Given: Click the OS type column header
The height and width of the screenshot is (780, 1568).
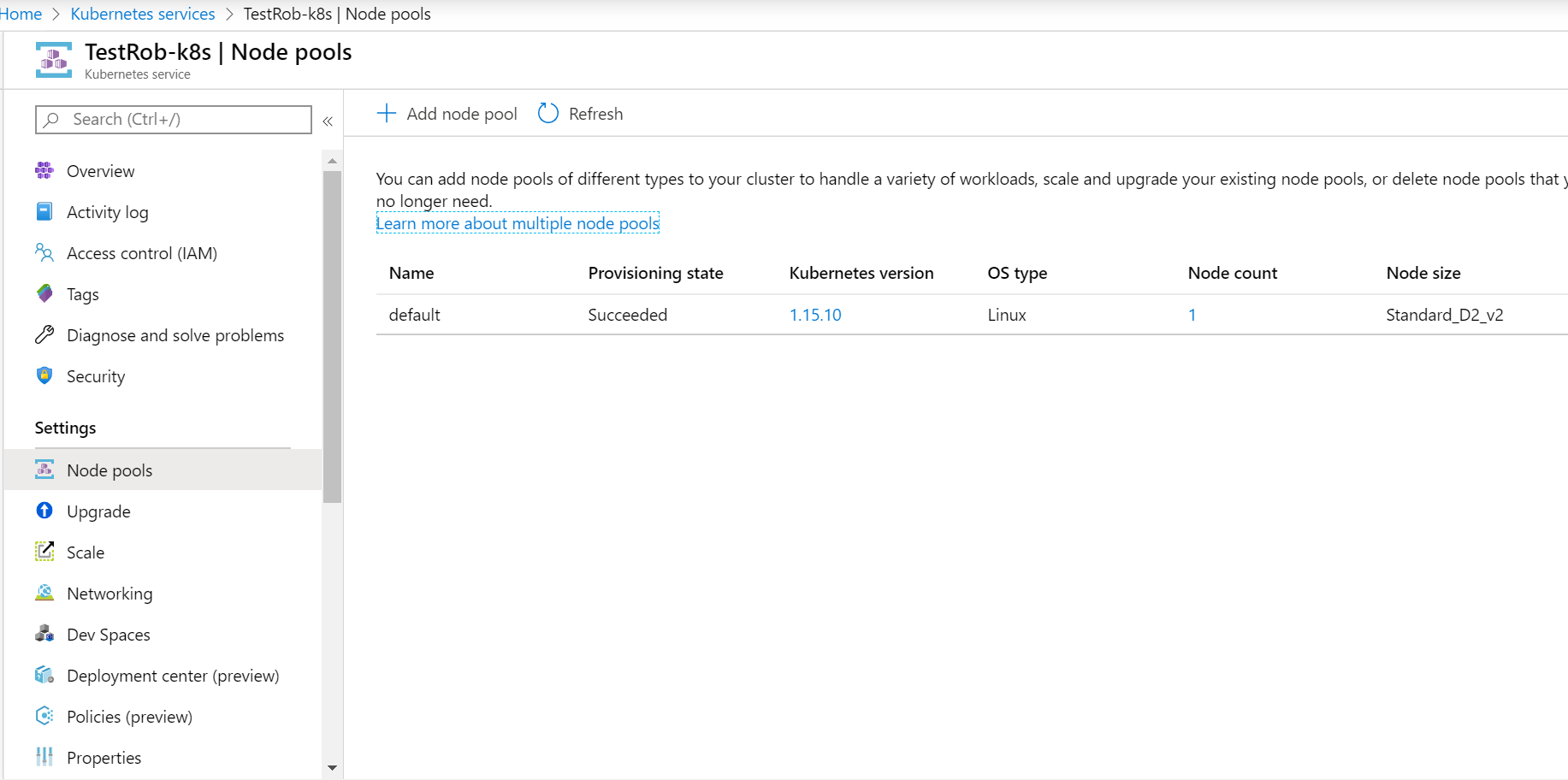Looking at the screenshot, I should pos(1017,273).
